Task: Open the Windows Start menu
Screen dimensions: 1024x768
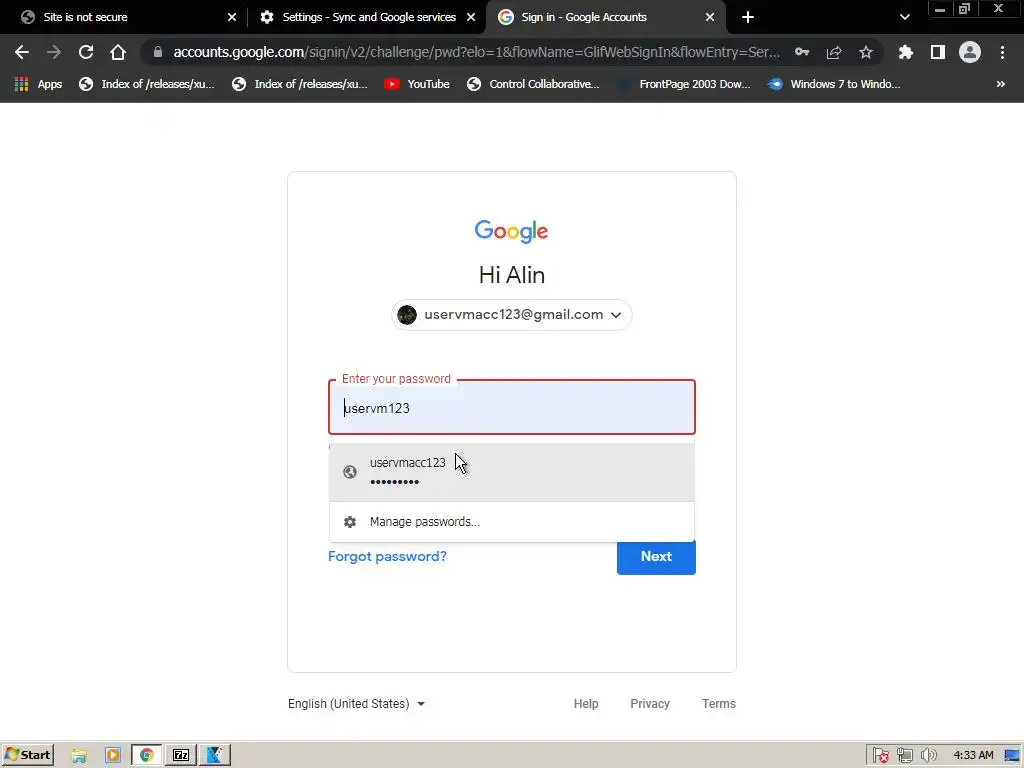Action: tap(27, 755)
